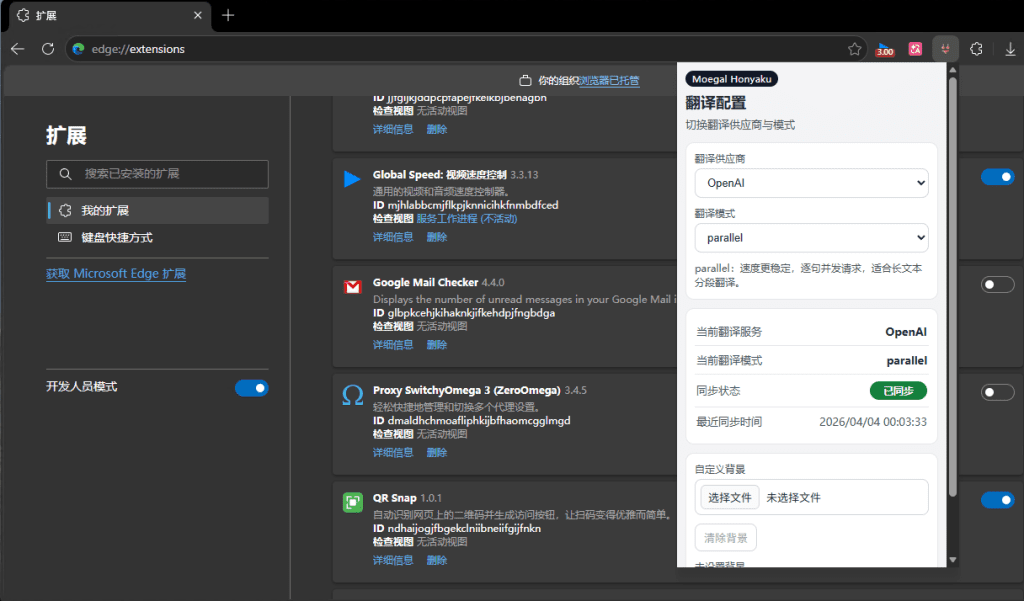
Task: Enable the Google Mail Checker toggle
Action: point(997,285)
